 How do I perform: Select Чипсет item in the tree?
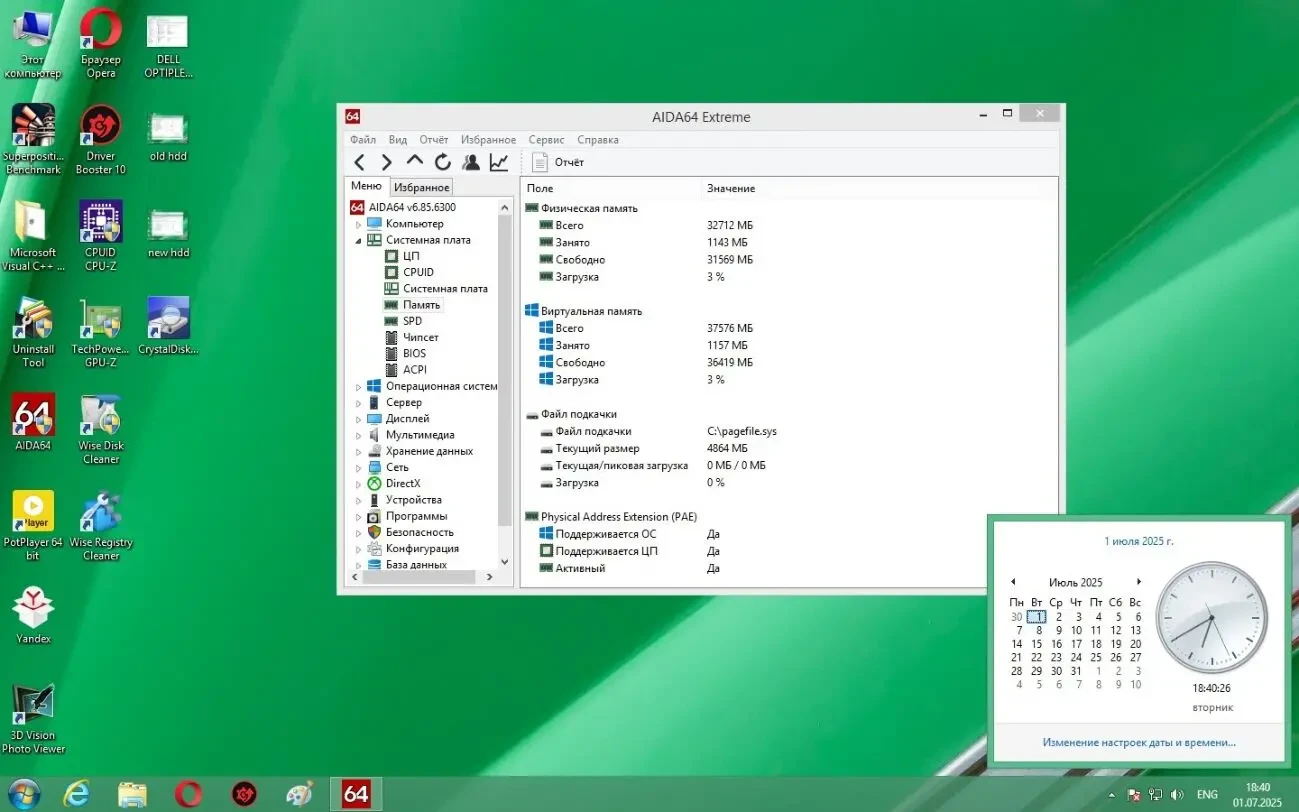click(420, 337)
